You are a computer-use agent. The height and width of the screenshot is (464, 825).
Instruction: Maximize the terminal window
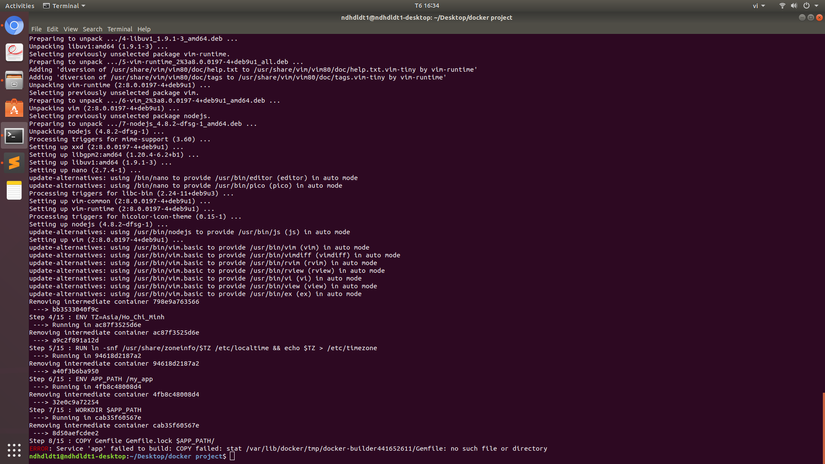811,17
